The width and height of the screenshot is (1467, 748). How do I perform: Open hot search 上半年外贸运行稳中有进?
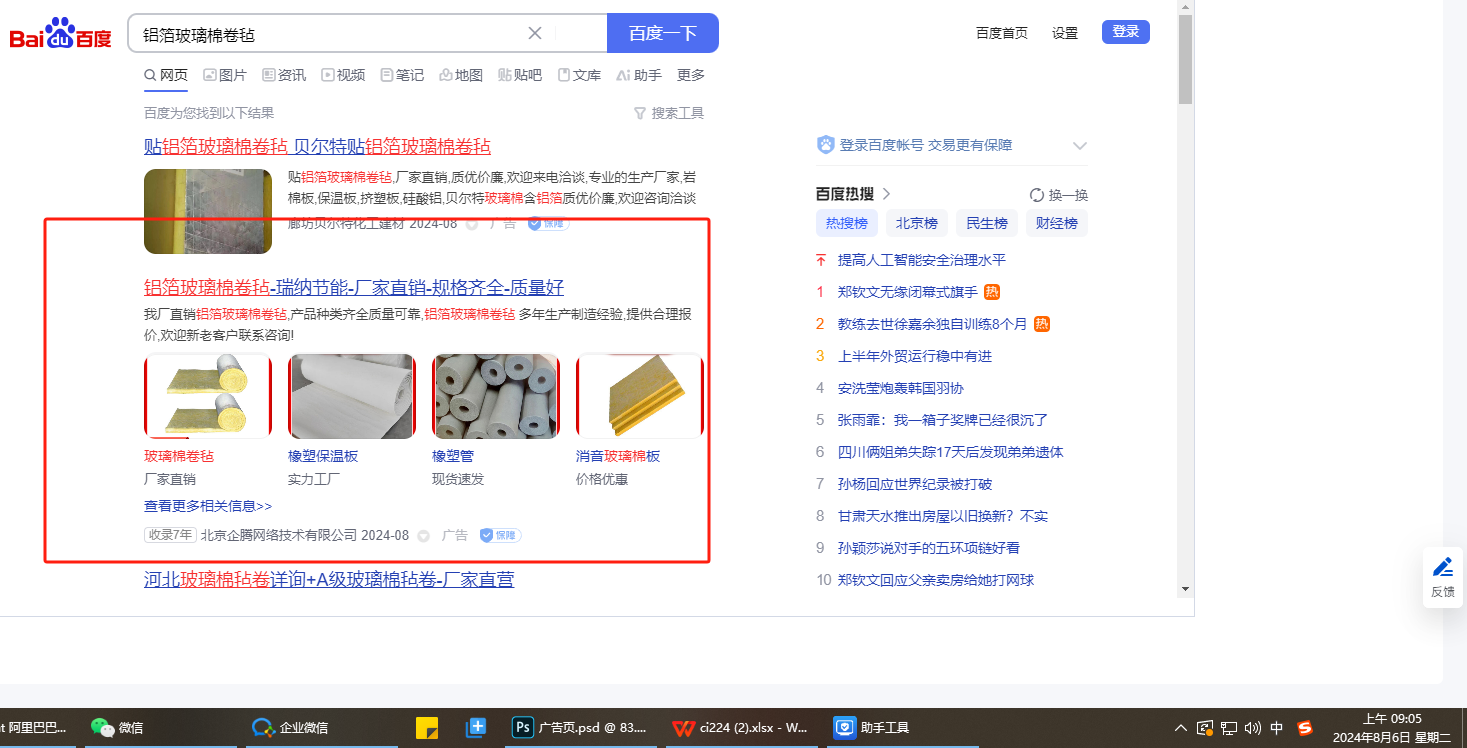(x=915, y=356)
